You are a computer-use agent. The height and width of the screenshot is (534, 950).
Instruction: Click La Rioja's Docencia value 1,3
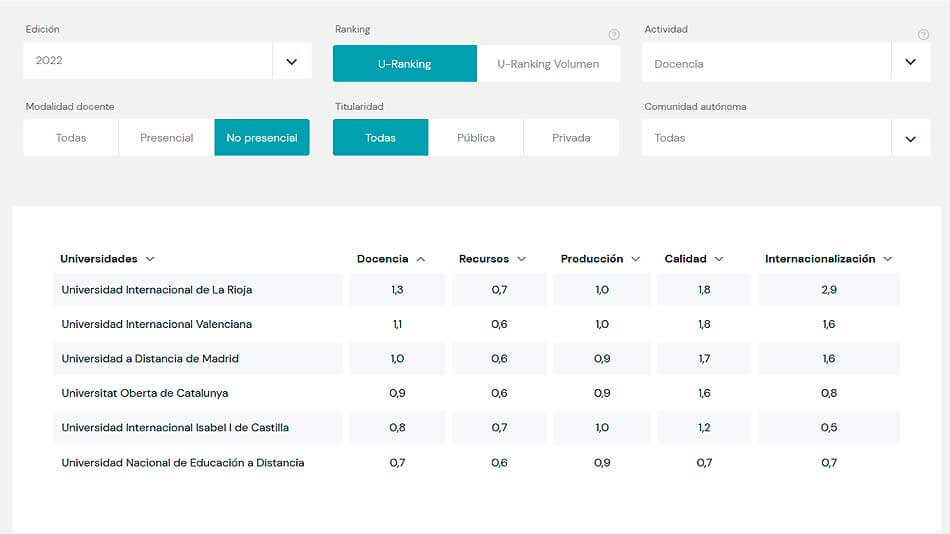coord(397,290)
